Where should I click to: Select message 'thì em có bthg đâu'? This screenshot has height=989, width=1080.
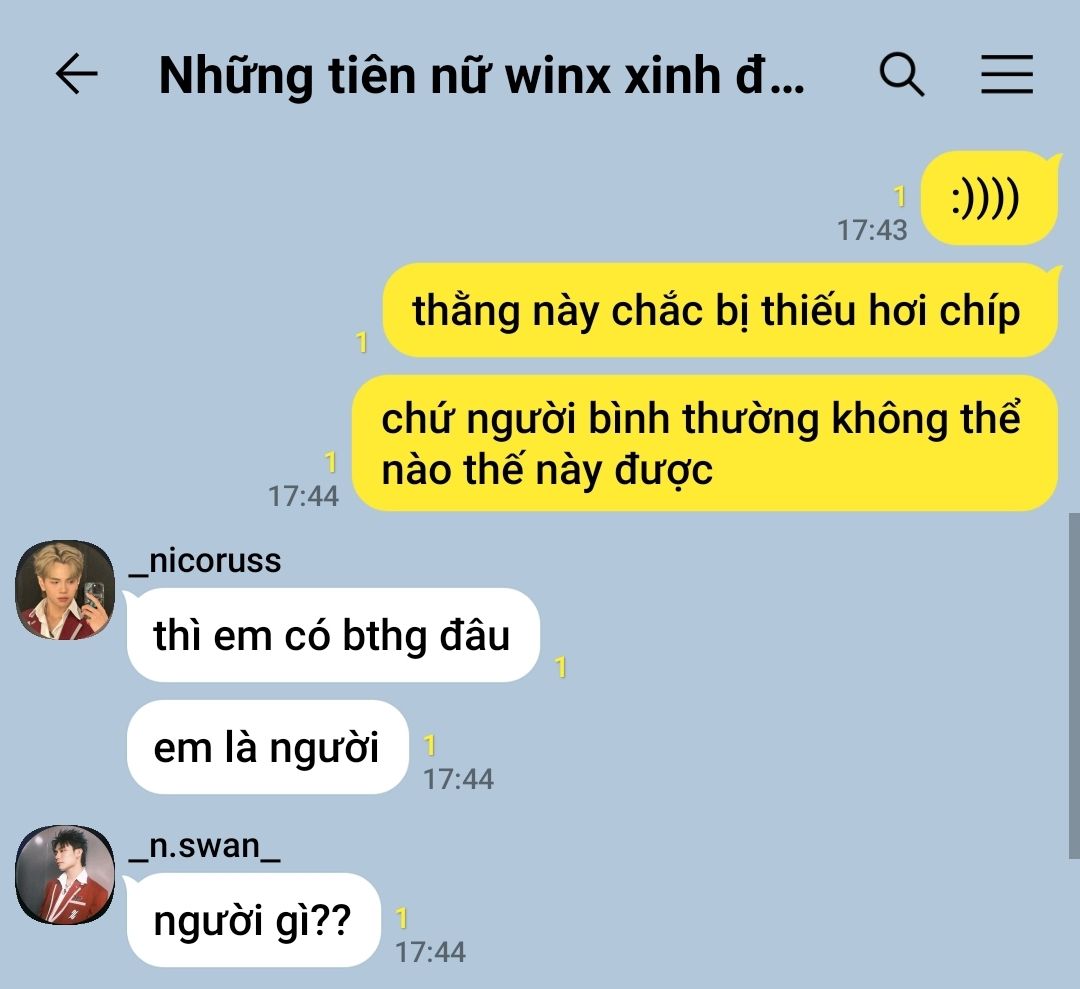click(x=333, y=635)
